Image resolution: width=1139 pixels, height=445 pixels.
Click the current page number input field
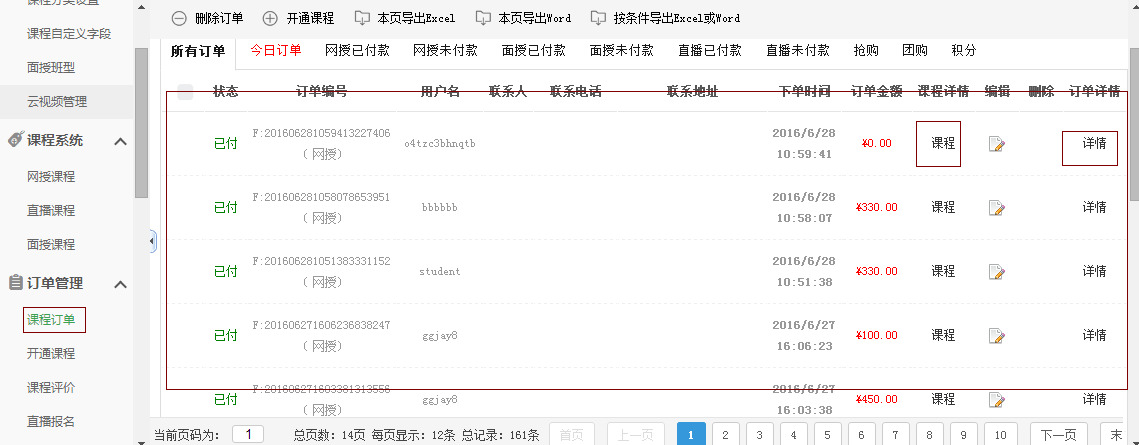247,434
